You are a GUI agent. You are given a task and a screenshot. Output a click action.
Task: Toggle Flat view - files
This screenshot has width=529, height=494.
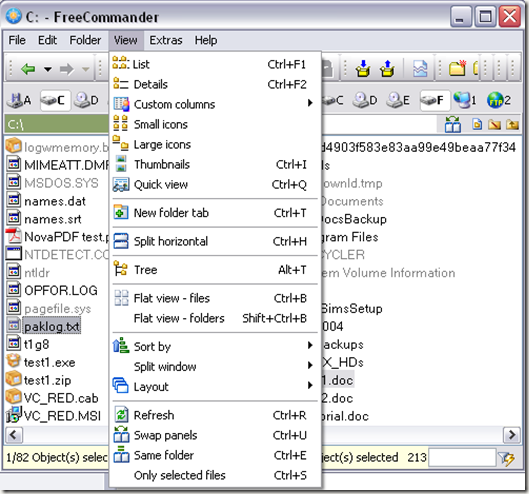pos(215,298)
